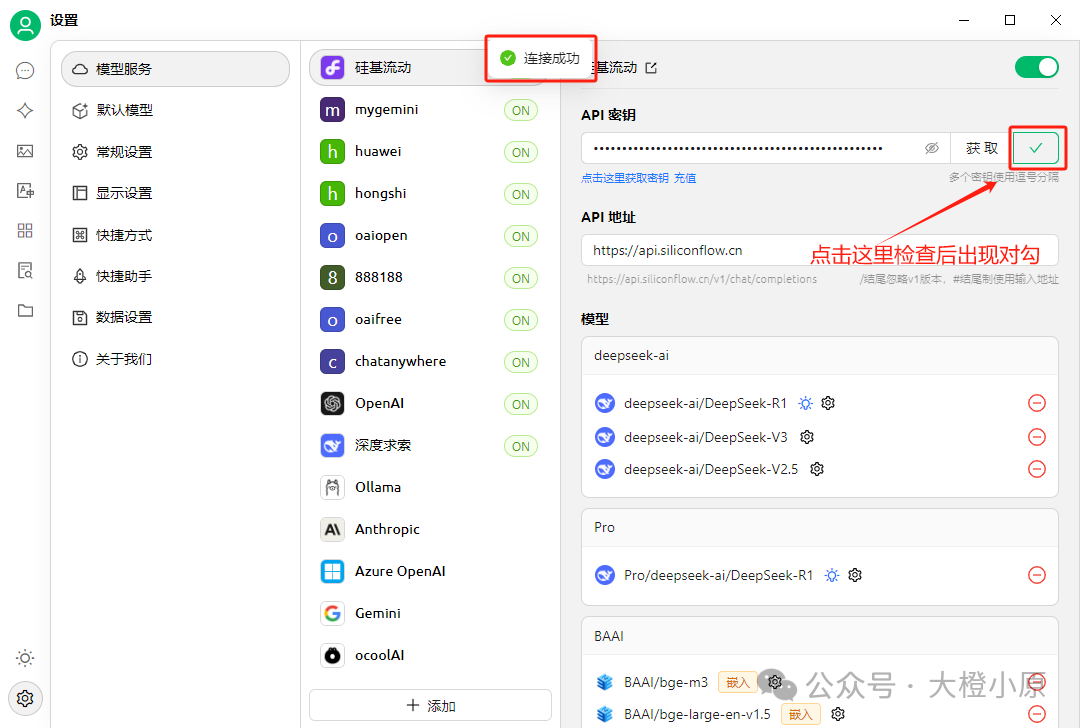Open the 硅基流动 external website link icon

(651, 67)
